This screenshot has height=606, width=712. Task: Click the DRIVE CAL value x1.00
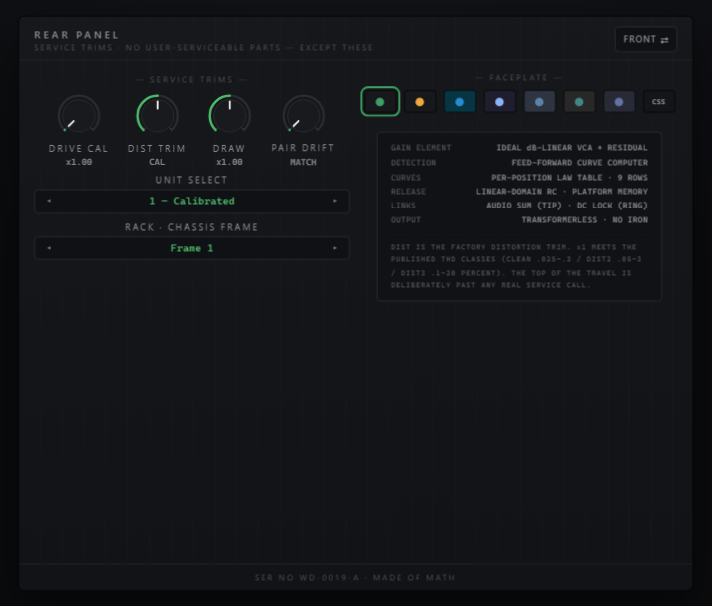79,162
